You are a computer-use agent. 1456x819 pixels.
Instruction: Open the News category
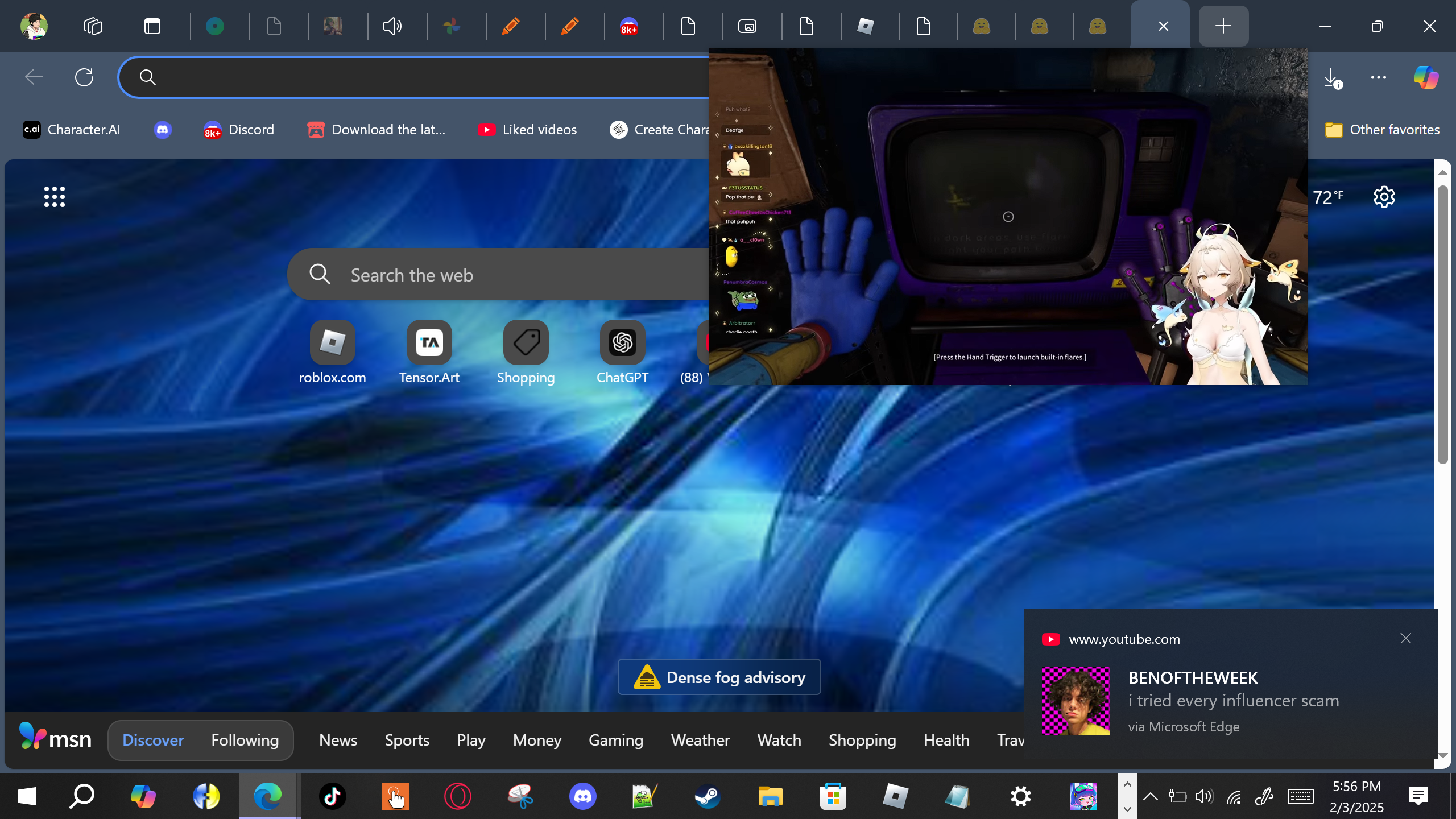coord(338,740)
